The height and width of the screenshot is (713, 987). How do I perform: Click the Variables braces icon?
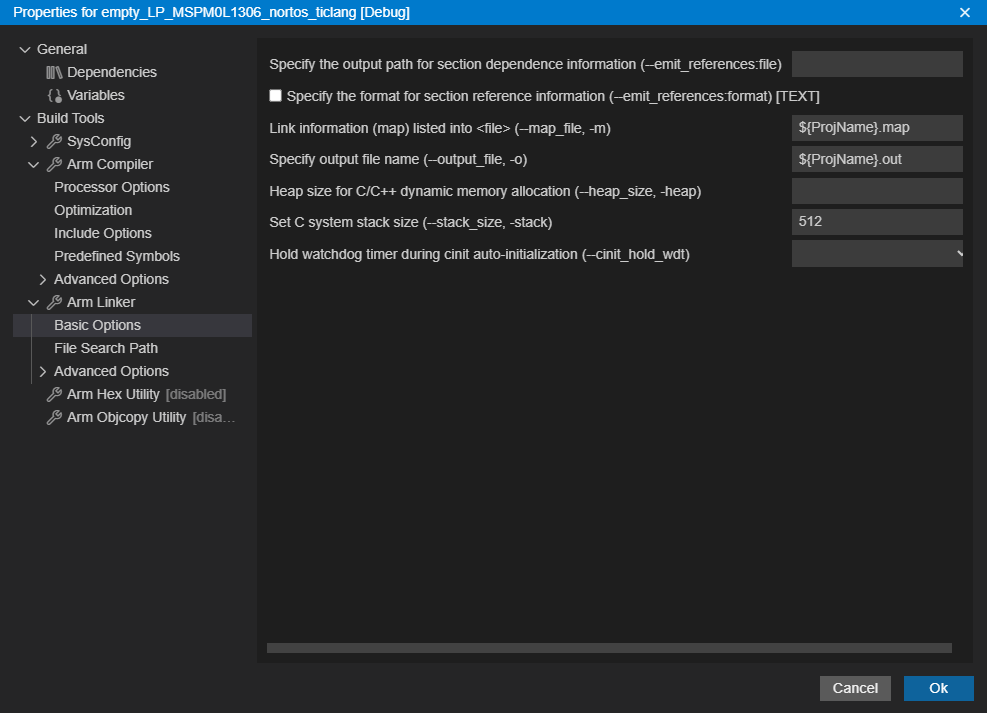(54, 95)
